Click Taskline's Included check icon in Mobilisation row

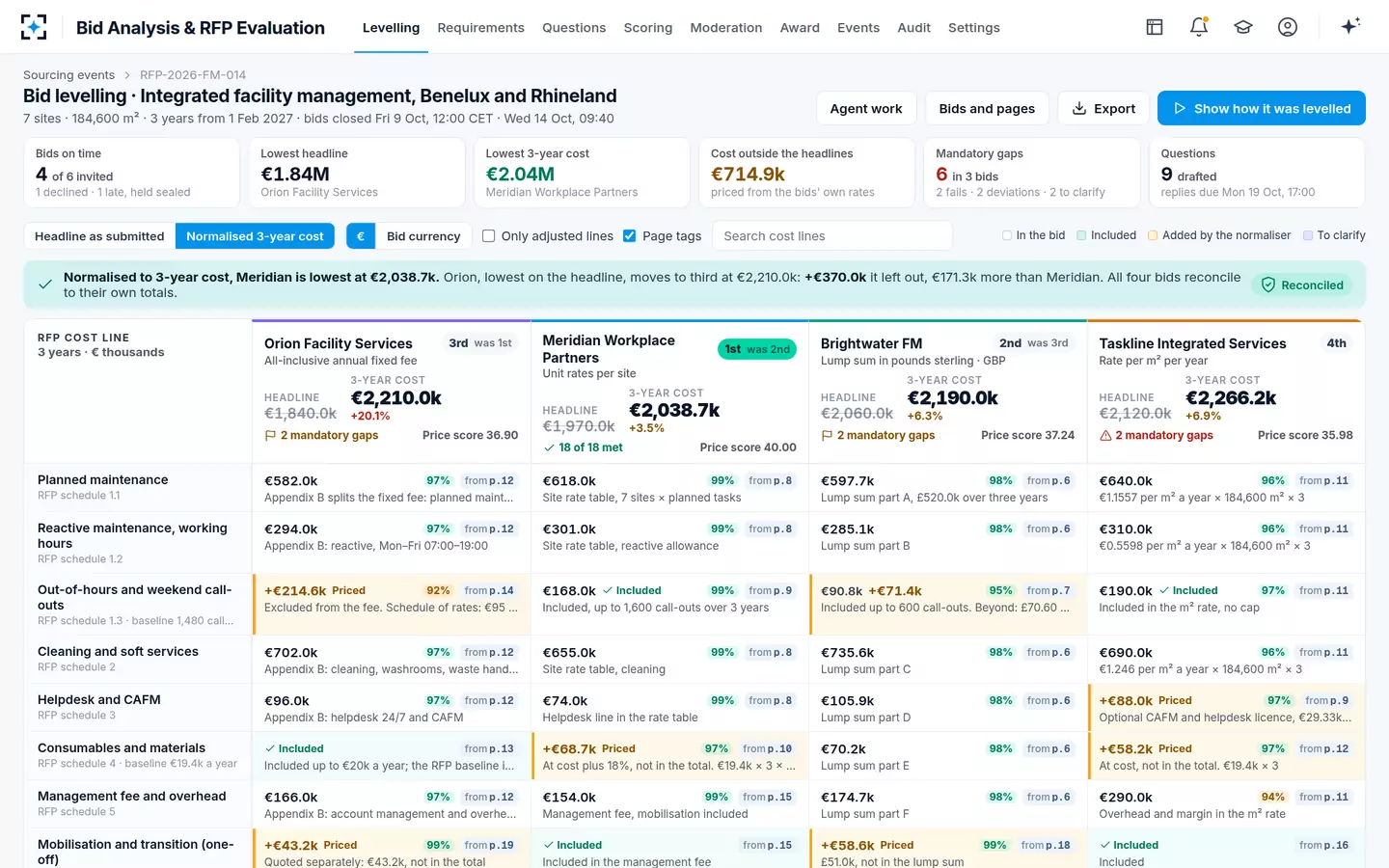(x=1105, y=845)
